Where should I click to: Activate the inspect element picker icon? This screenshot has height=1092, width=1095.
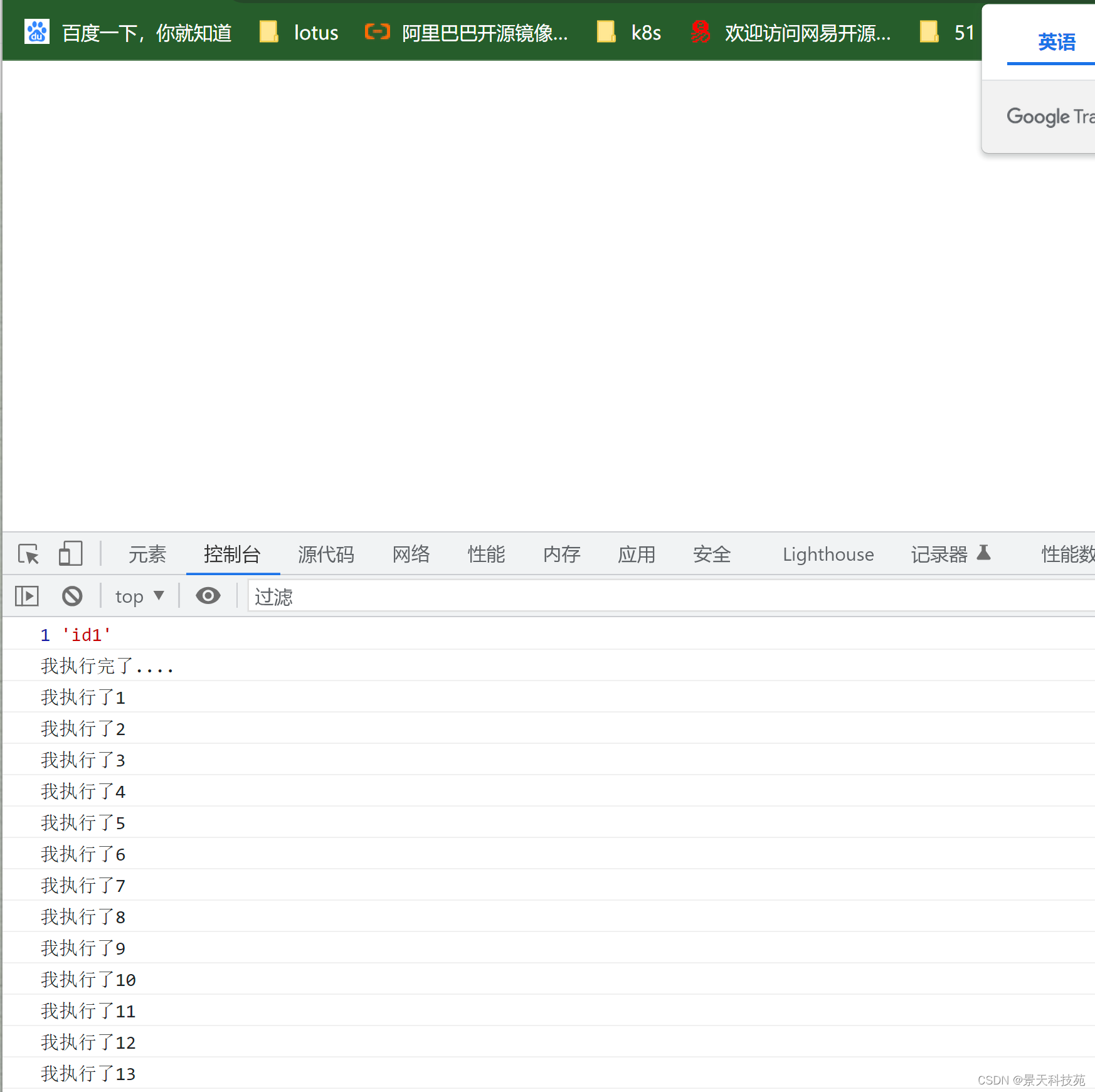(x=29, y=554)
